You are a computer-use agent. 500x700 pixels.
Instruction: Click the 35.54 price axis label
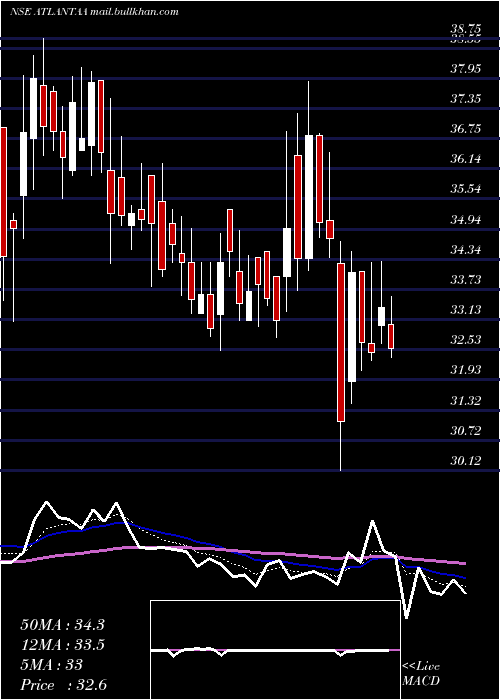[466, 189]
